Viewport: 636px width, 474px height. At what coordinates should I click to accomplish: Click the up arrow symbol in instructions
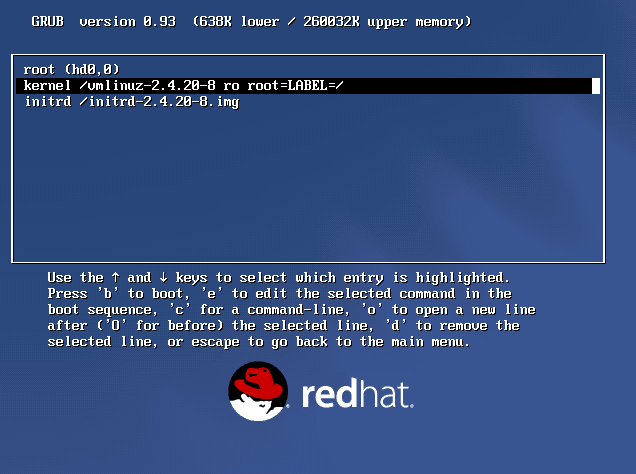(116, 277)
